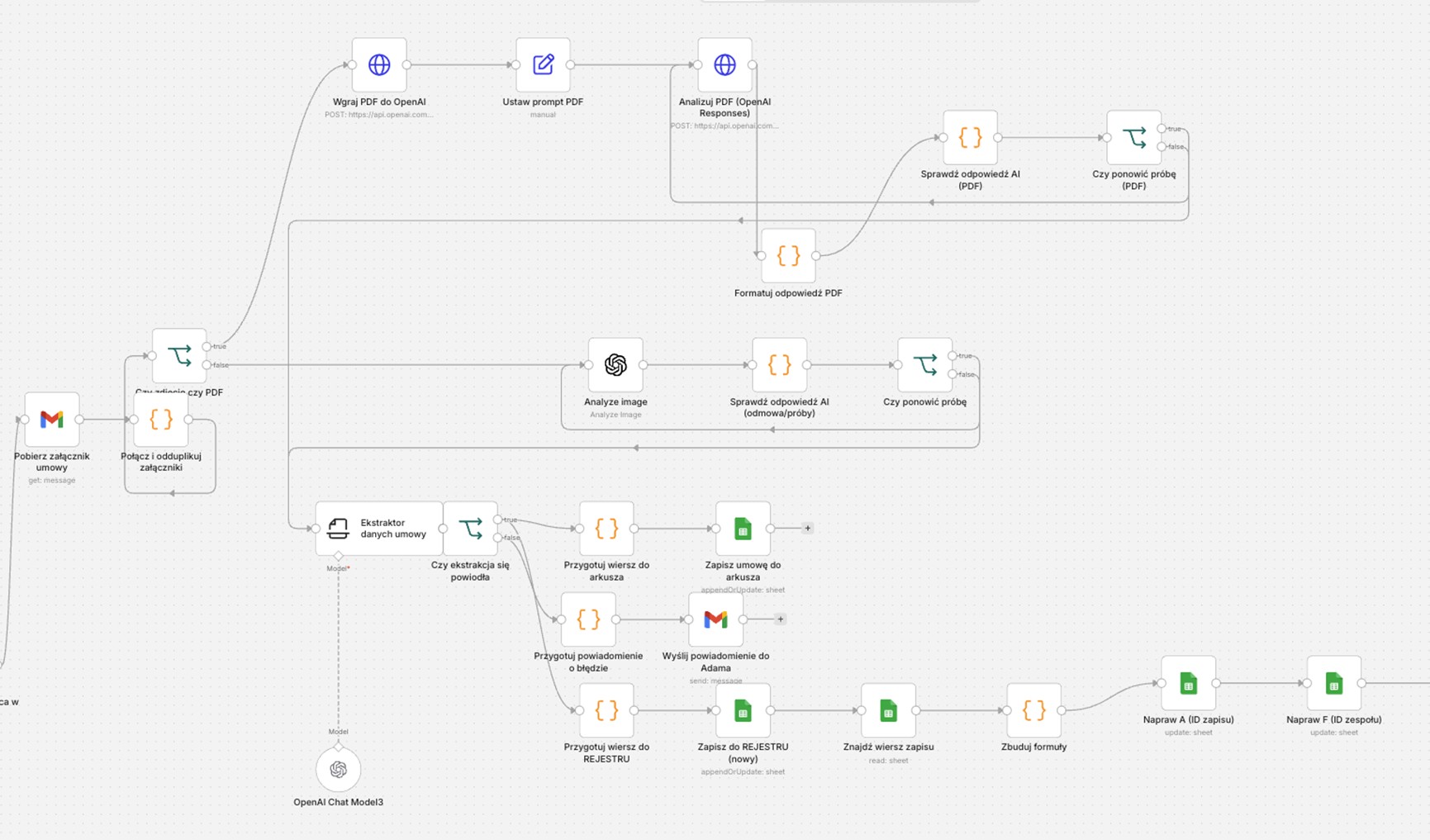The image size is (1430, 840).
Task: Open the Zapisz umowę do arkusza sheet node
Action: point(743,529)
